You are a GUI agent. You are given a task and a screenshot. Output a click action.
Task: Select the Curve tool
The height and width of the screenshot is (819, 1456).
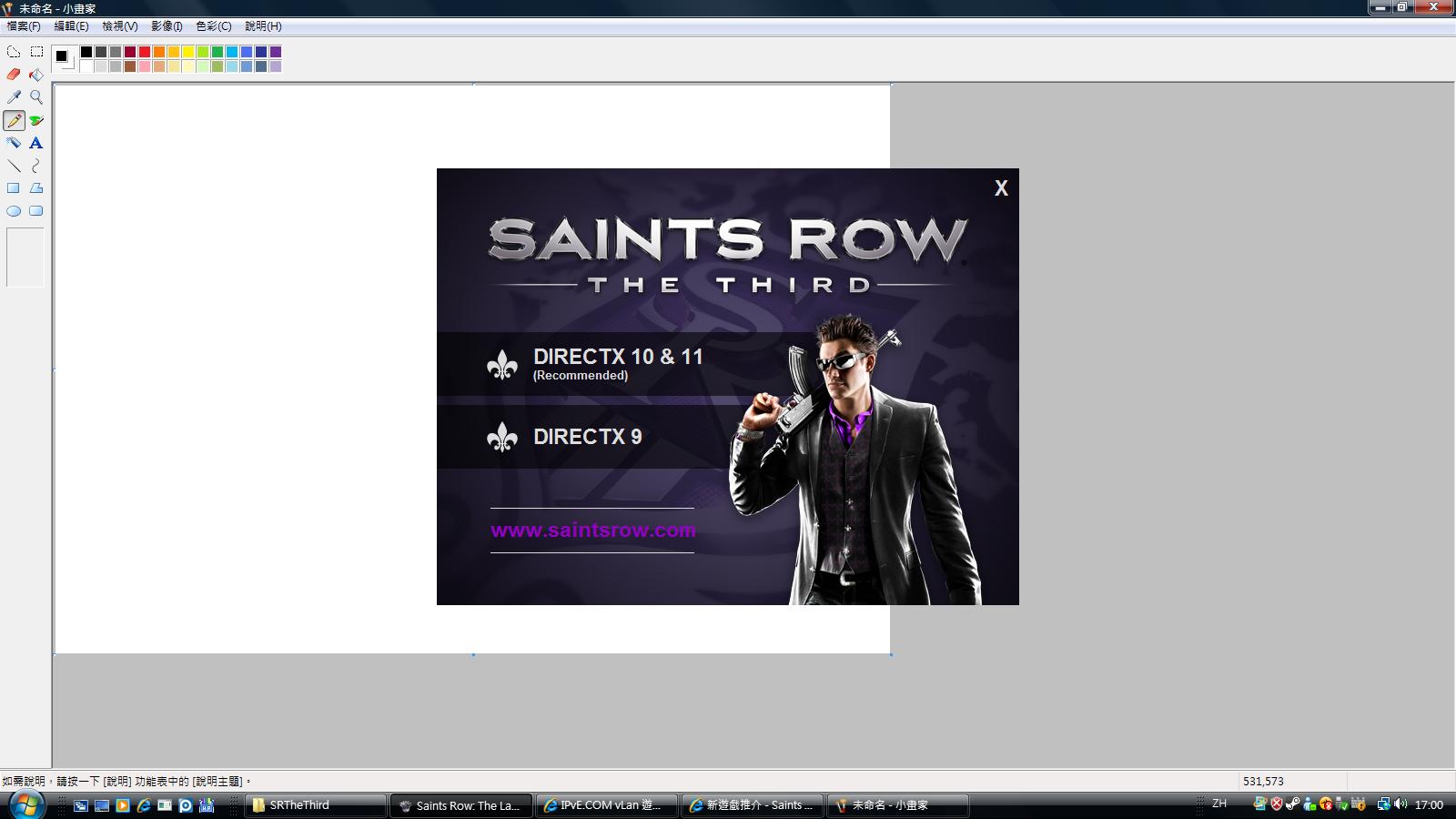(36, 166)
